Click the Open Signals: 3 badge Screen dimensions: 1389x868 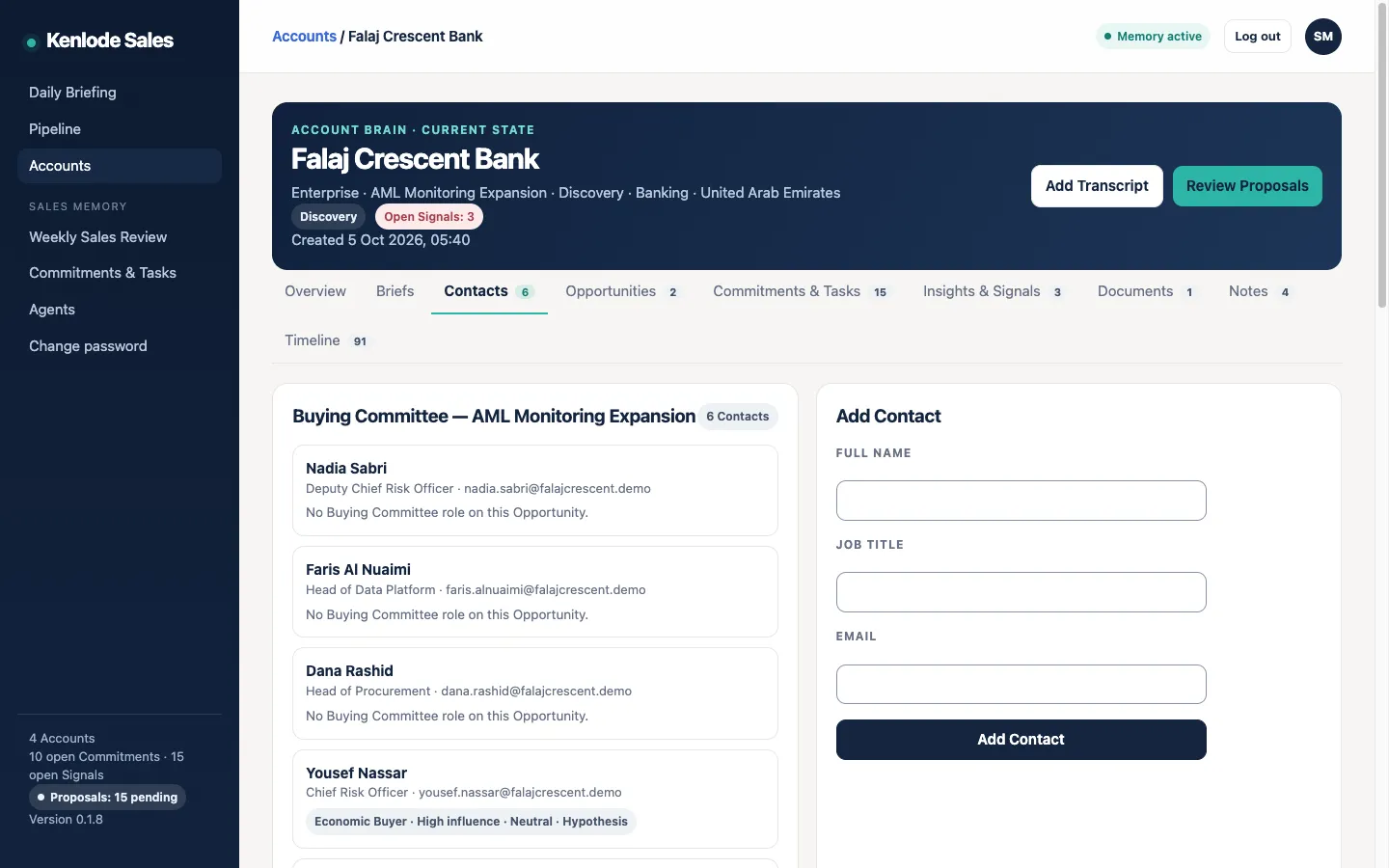click(429, 217)
